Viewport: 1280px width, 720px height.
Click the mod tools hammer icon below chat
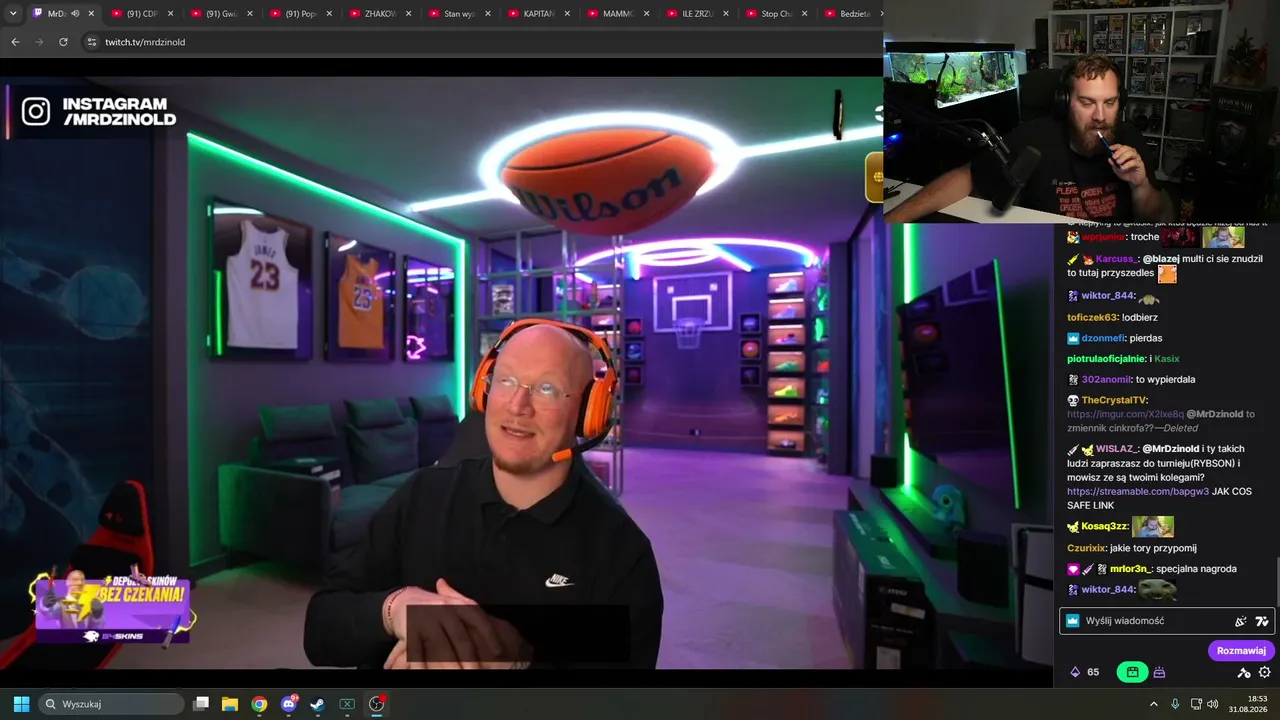(1244, 673)
